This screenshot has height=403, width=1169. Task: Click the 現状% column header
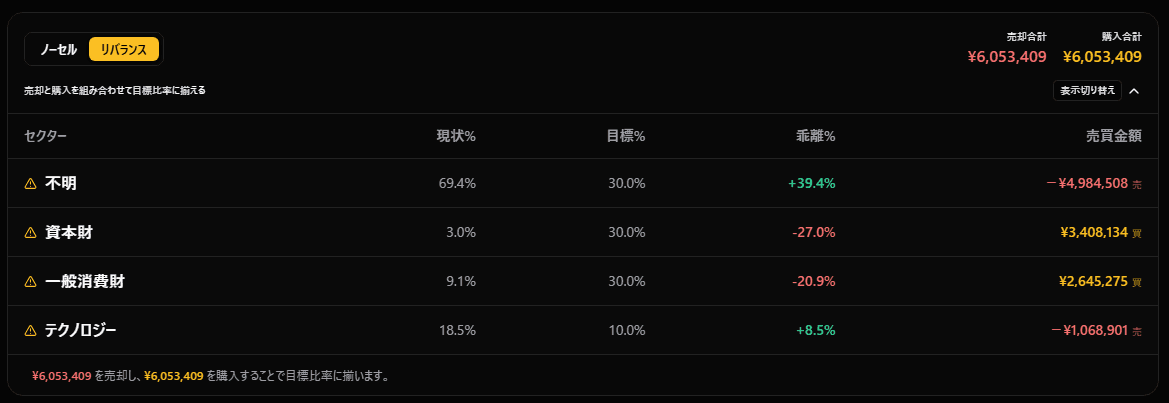click(x=455, y=136)
